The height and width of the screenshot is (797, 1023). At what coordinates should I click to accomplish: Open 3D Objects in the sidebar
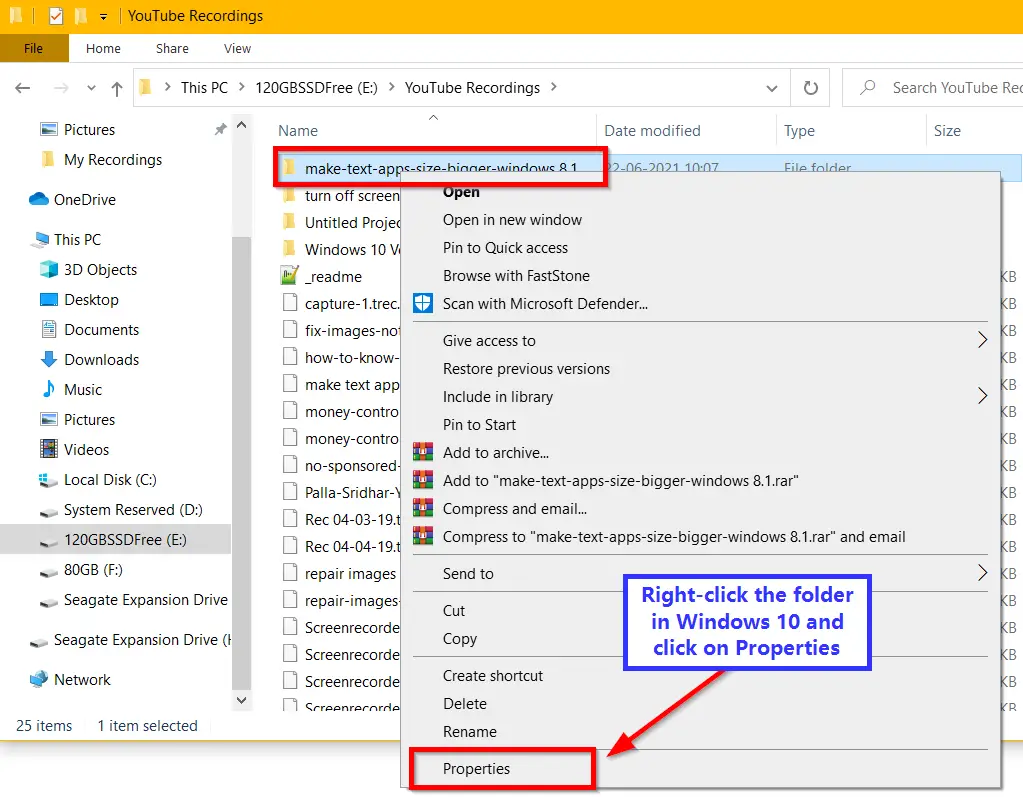click(x=100, y=269)
